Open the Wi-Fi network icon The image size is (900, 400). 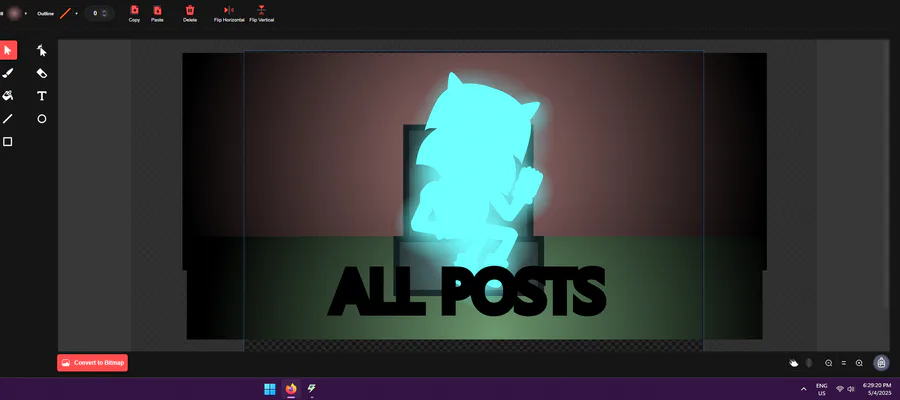click(840, 389)
